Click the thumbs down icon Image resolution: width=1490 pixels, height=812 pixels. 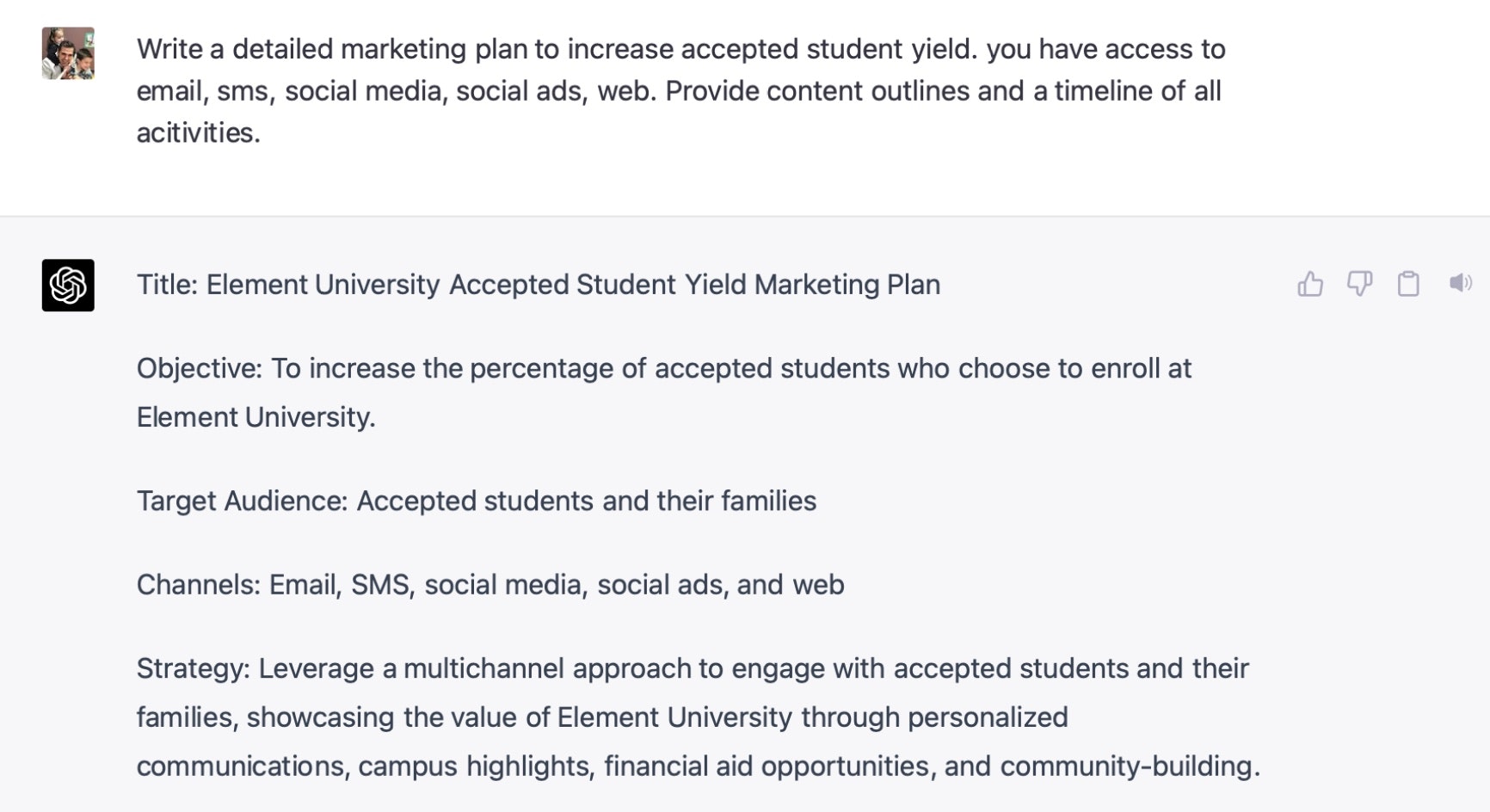point(1359,284)
